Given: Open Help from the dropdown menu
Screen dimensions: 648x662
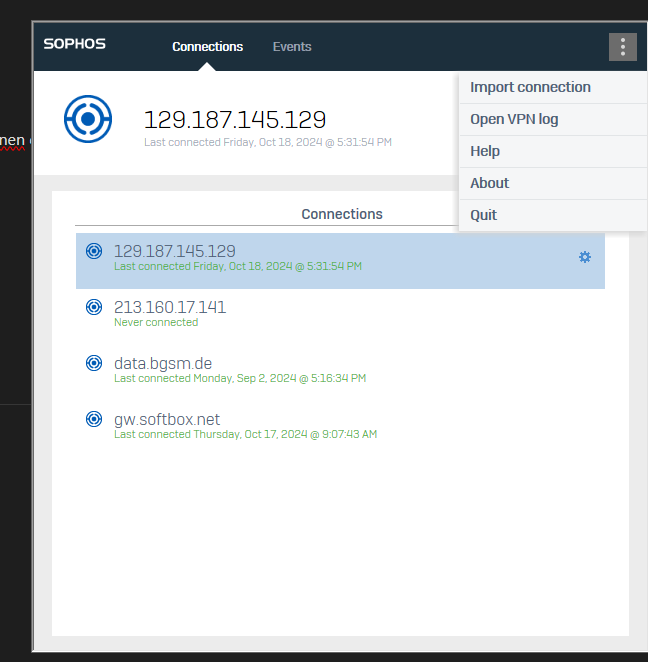Looking at the screenshot, I should point(485,151).
